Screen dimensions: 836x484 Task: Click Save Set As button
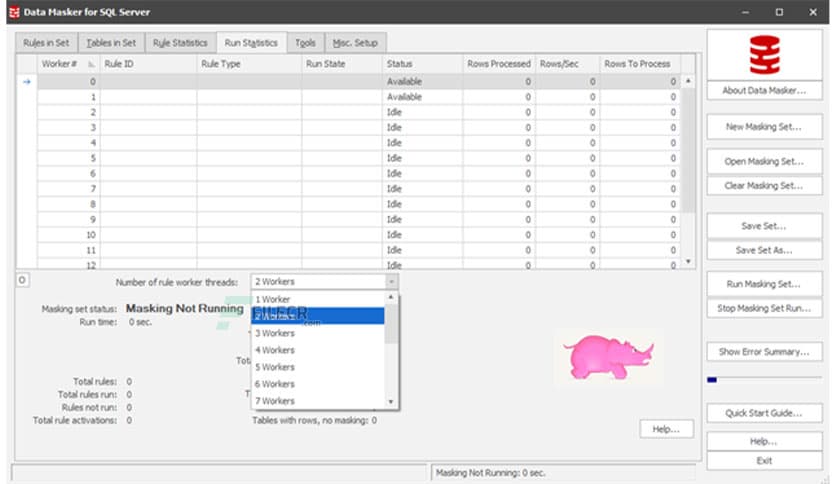pyautogui.click(x=764, y=250)
